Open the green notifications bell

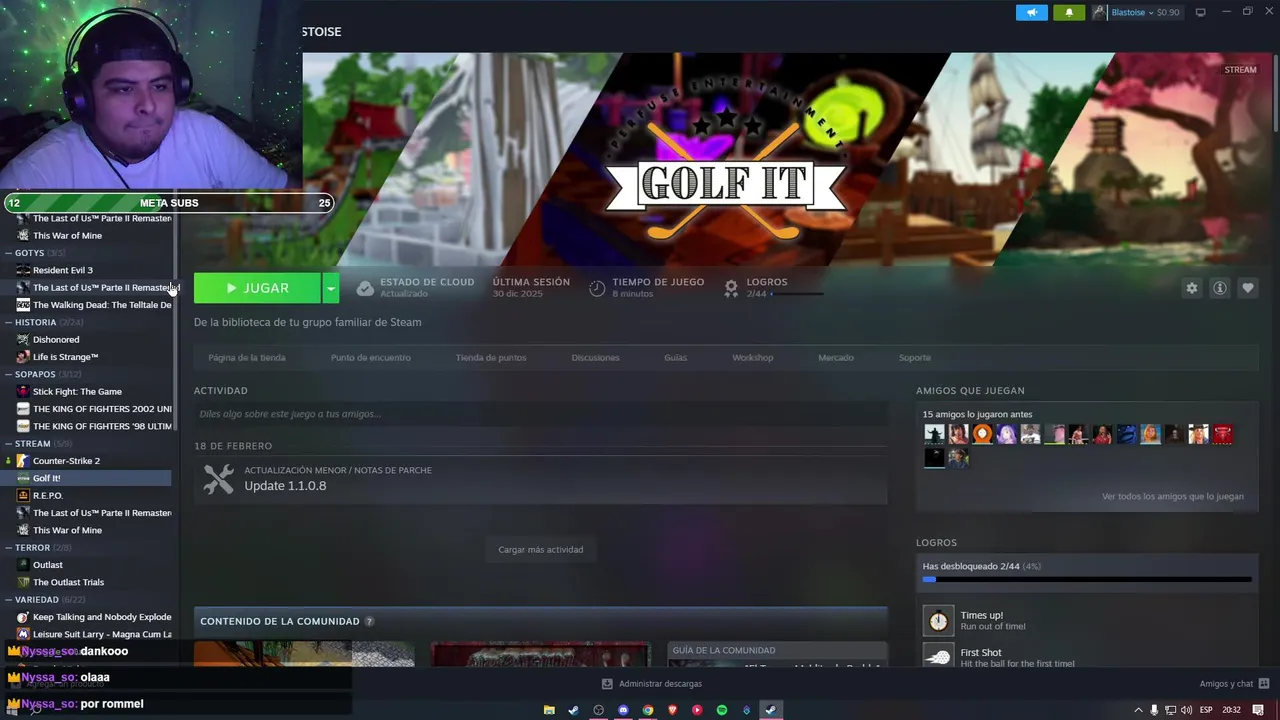1069,12
